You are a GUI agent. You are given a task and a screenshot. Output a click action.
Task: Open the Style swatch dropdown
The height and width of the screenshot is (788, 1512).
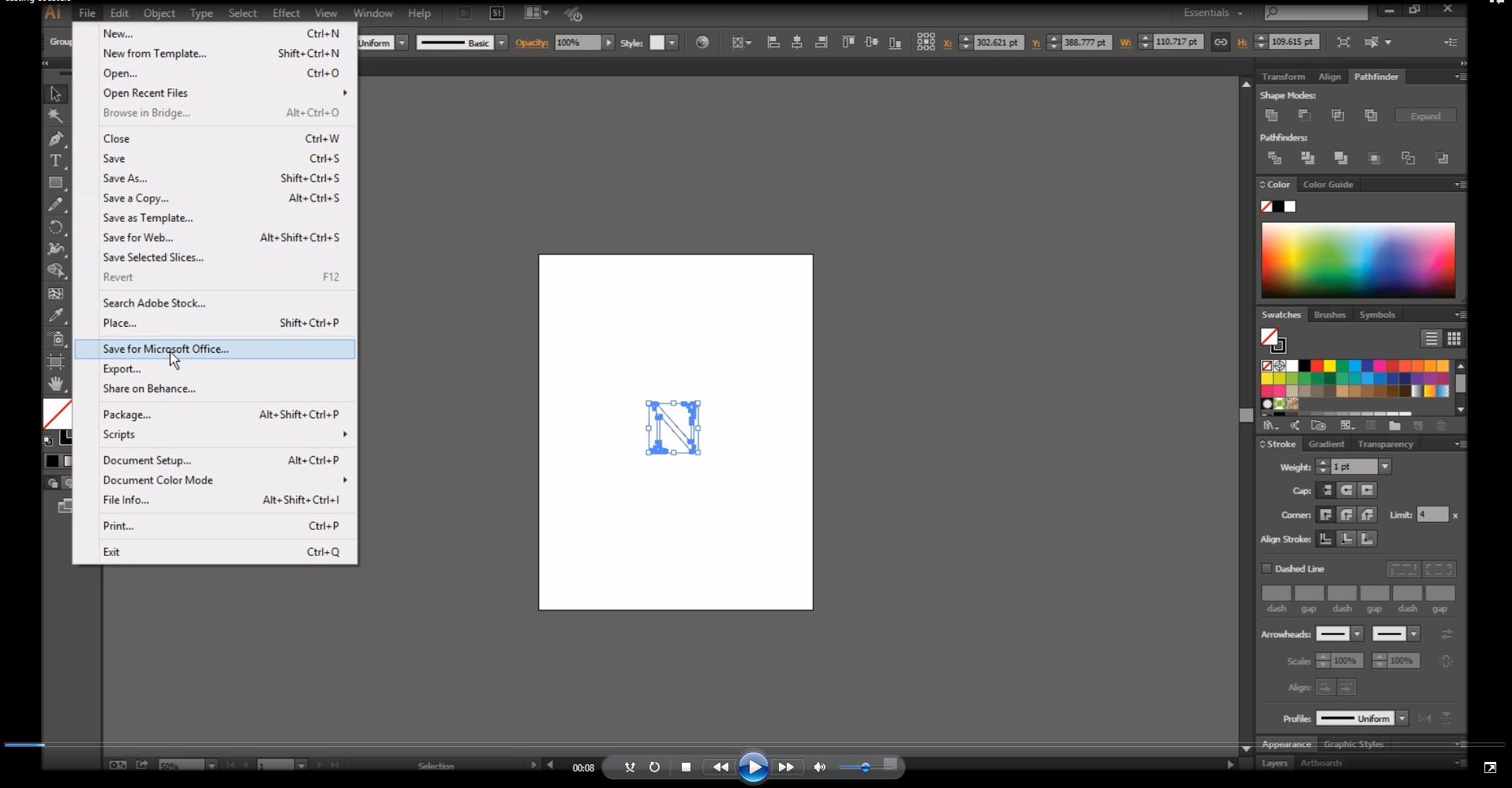pos(672,43)
